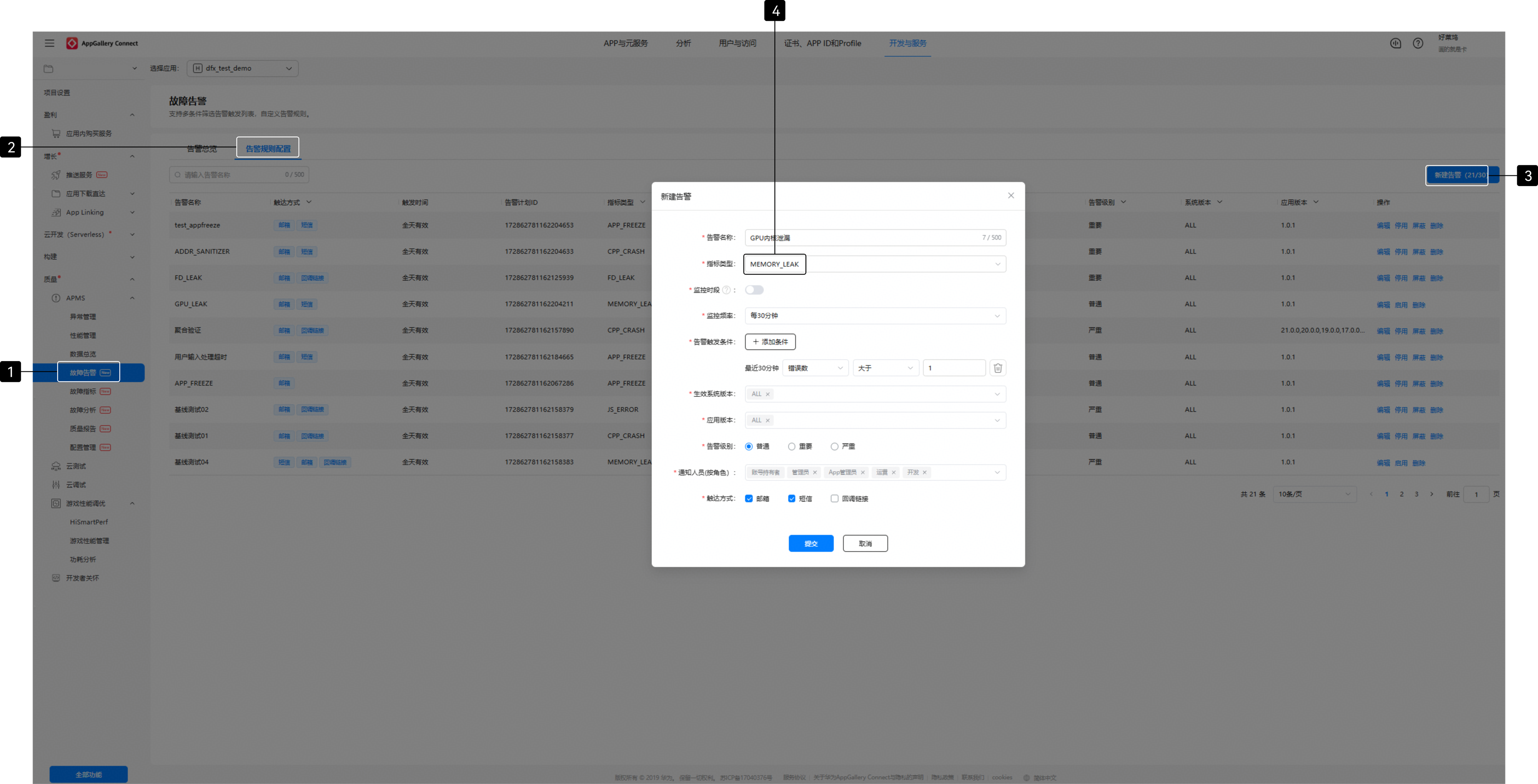This screenshot has width=1538, height=784.
Task: Click the APMS icon in sidebar
Action: [x=55, y=298]
